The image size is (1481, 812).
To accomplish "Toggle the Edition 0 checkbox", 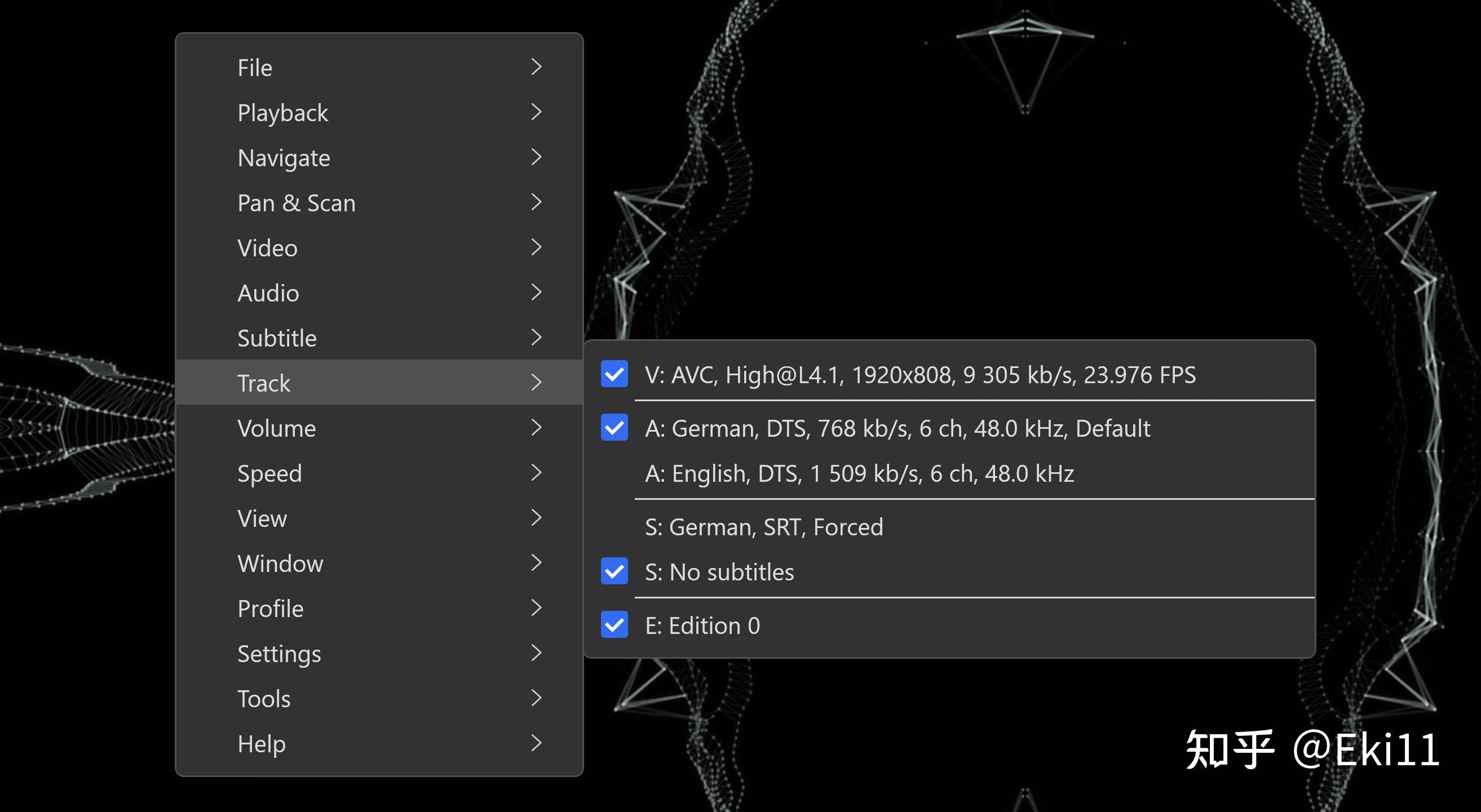I will pyautogui.click(x=614, y=625).
